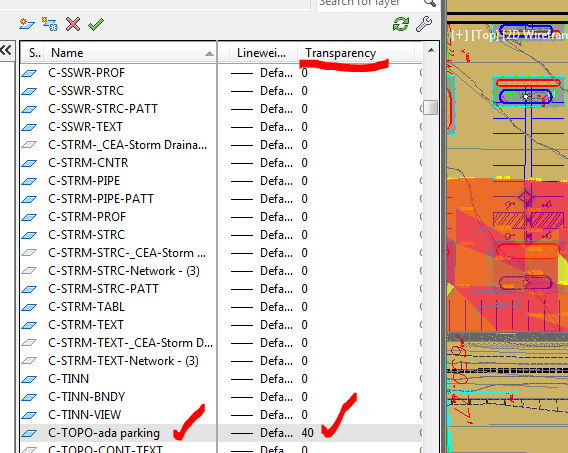Image resolution: width=568 pixels, height=453 pixels.
Task: Open lineweight Default of C-STRM-PIPE
Action: (262, 181)
